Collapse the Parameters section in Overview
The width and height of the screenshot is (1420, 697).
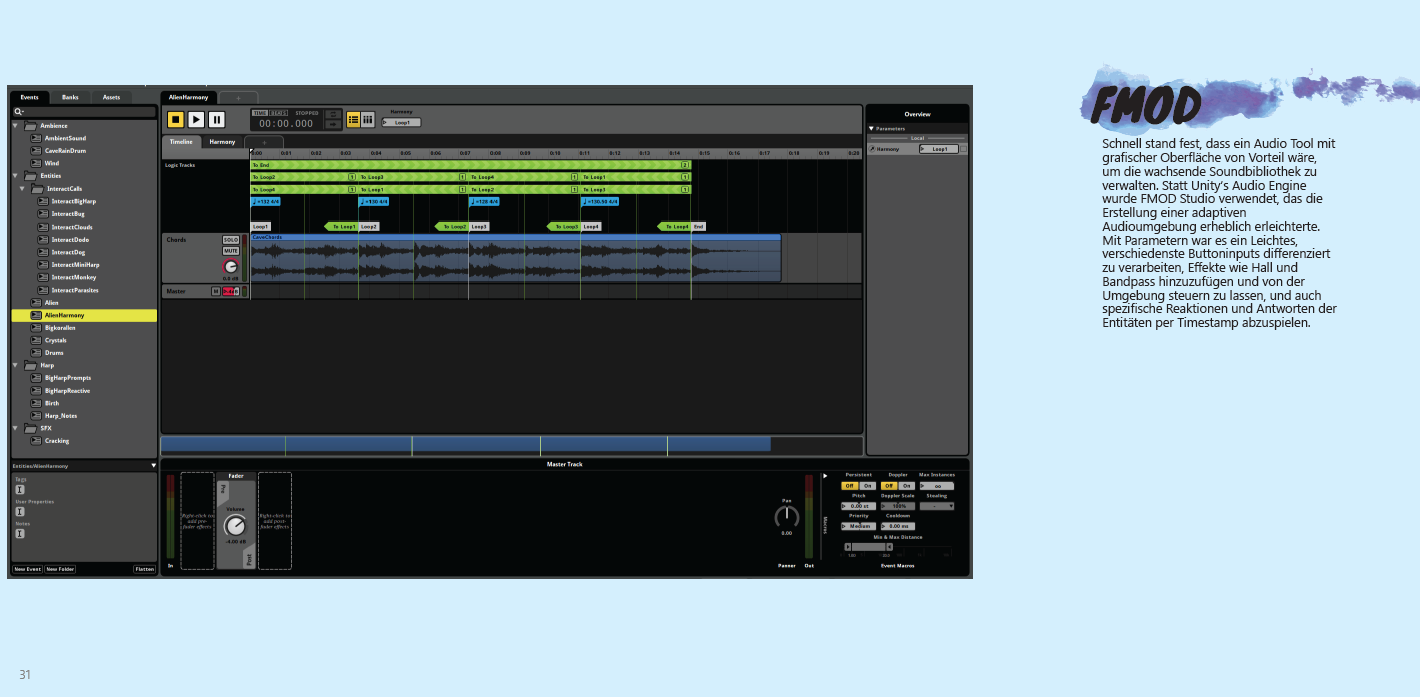click(871, 128)
